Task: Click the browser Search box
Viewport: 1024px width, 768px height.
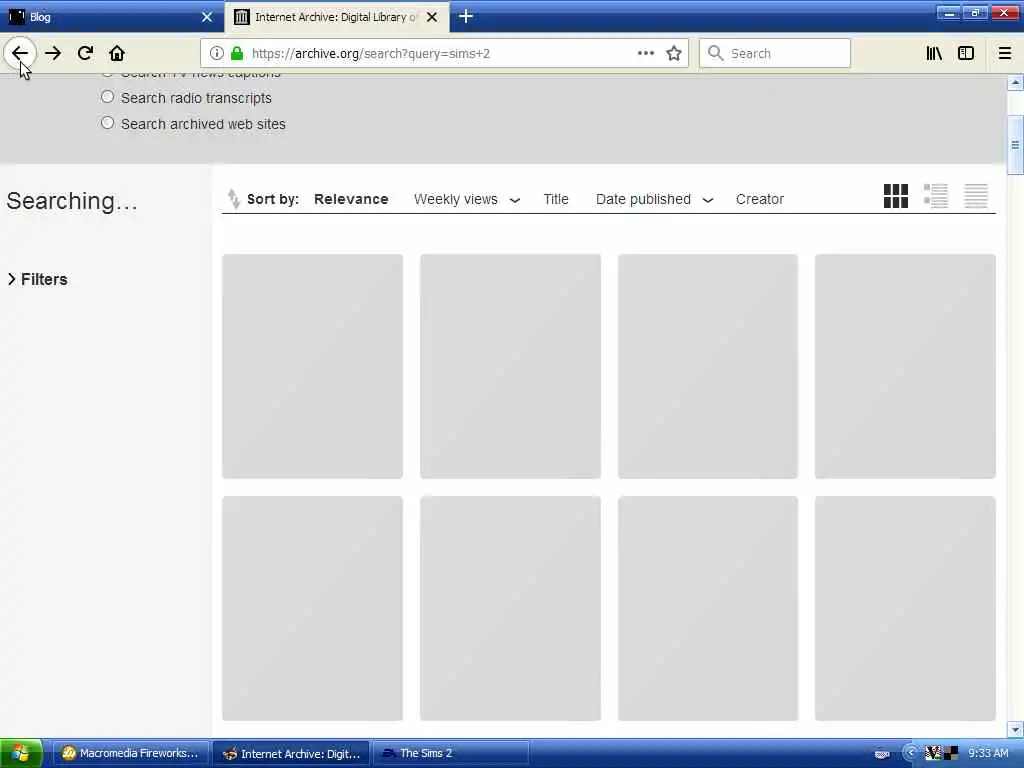Action: [775, 53]
